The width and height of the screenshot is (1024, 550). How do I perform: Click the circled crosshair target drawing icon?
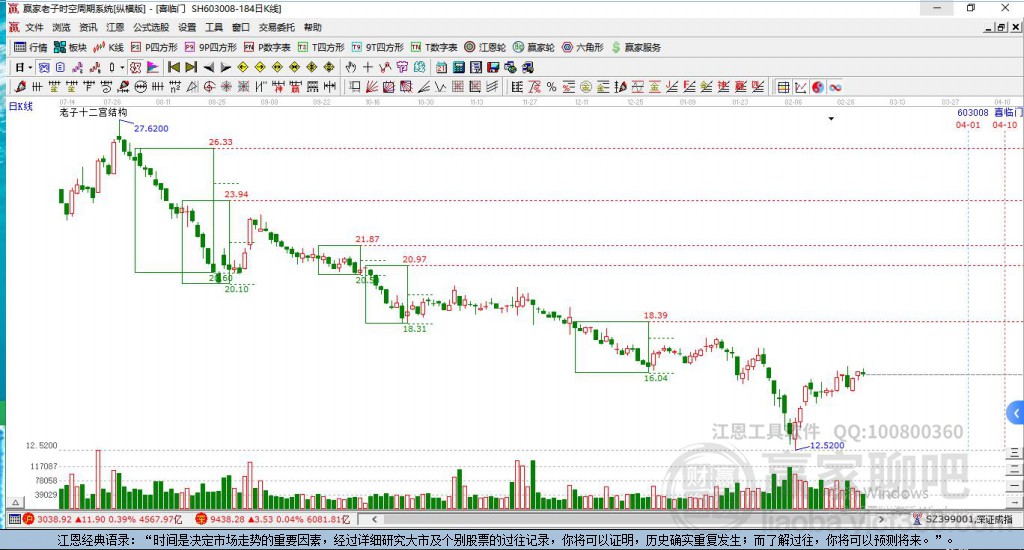click(209, 87)
